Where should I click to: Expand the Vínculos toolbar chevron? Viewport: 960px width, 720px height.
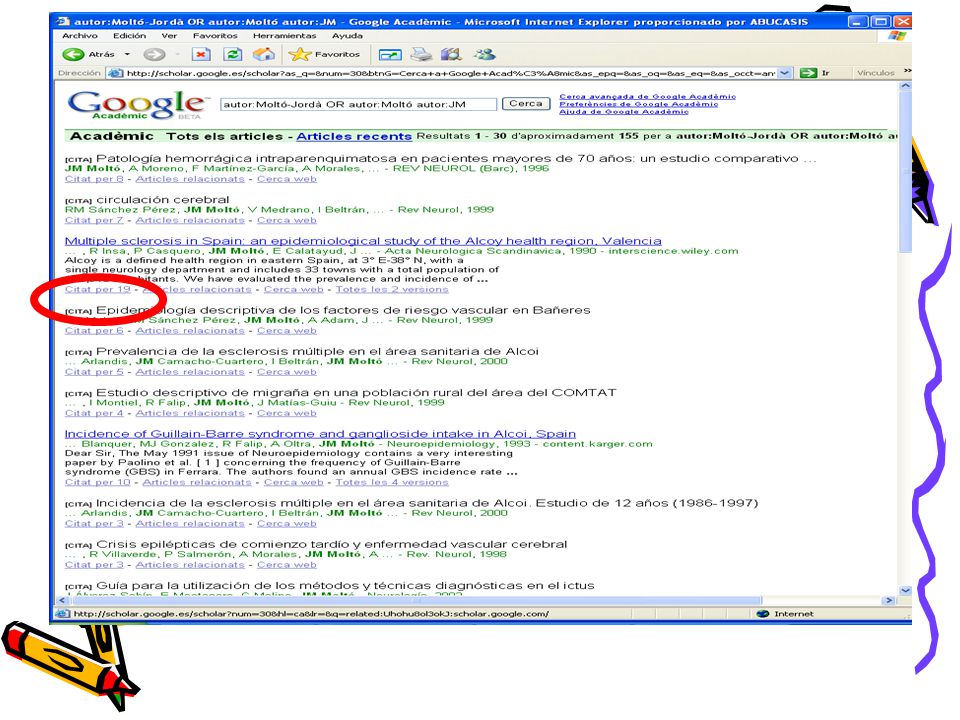click(x=907, y=71)
